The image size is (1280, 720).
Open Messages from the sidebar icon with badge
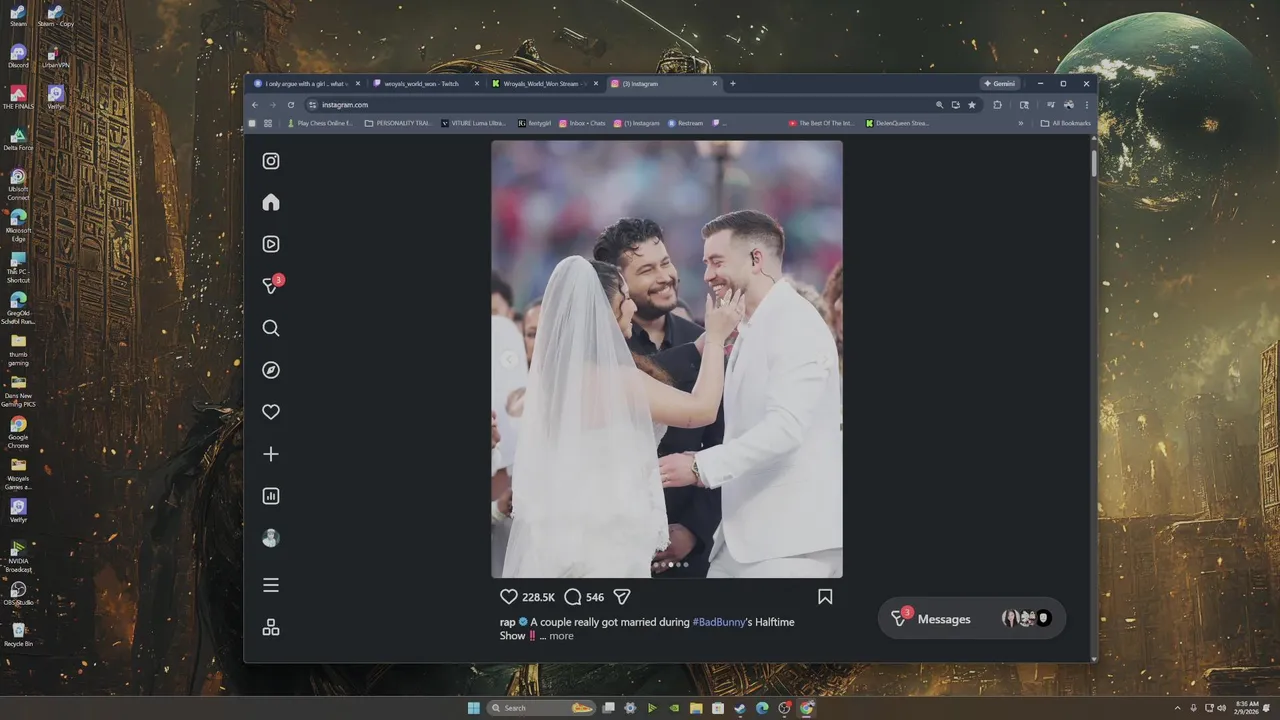coord(271,285)
